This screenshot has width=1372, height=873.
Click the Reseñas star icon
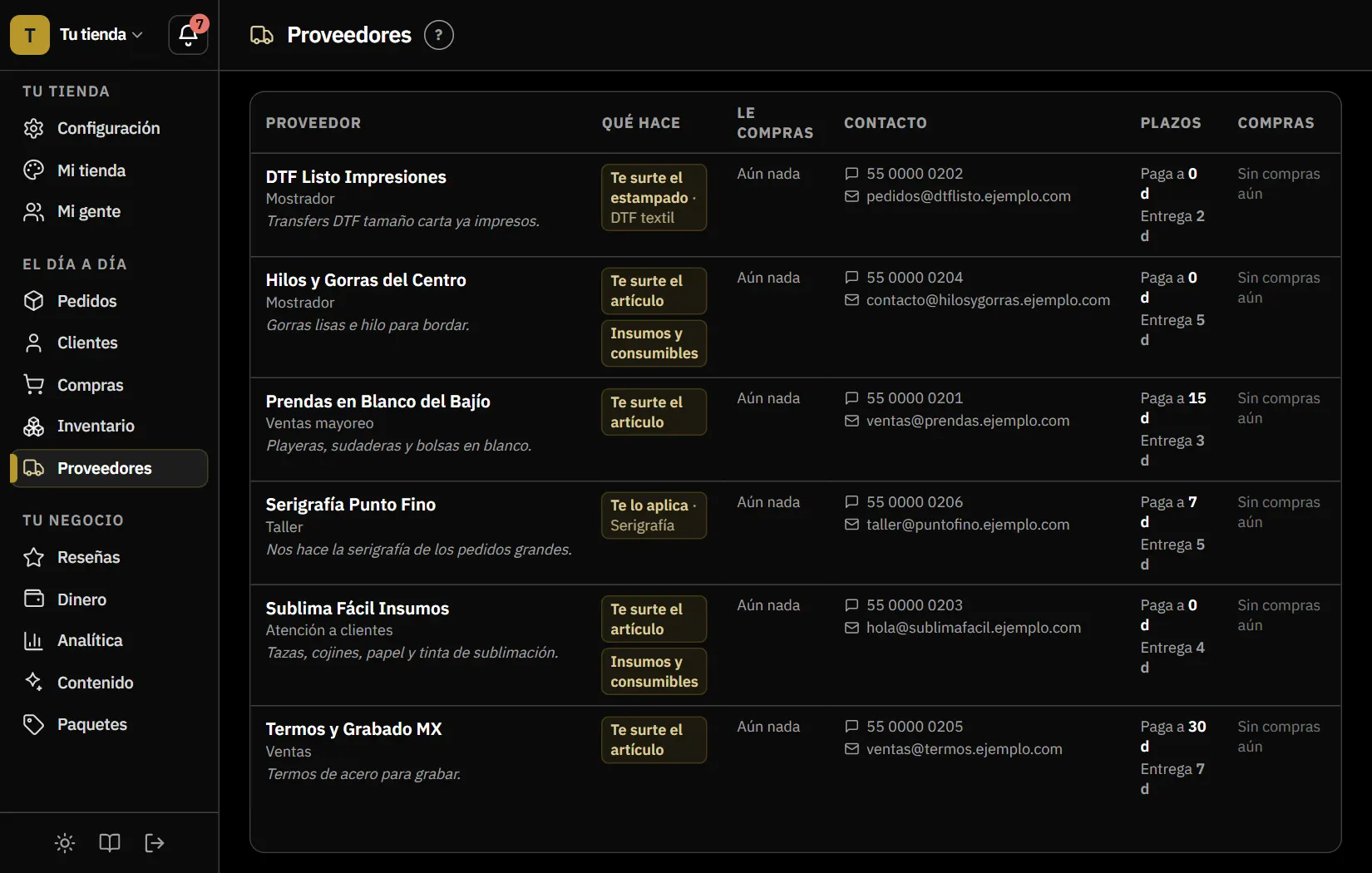(x=33, y=557)
